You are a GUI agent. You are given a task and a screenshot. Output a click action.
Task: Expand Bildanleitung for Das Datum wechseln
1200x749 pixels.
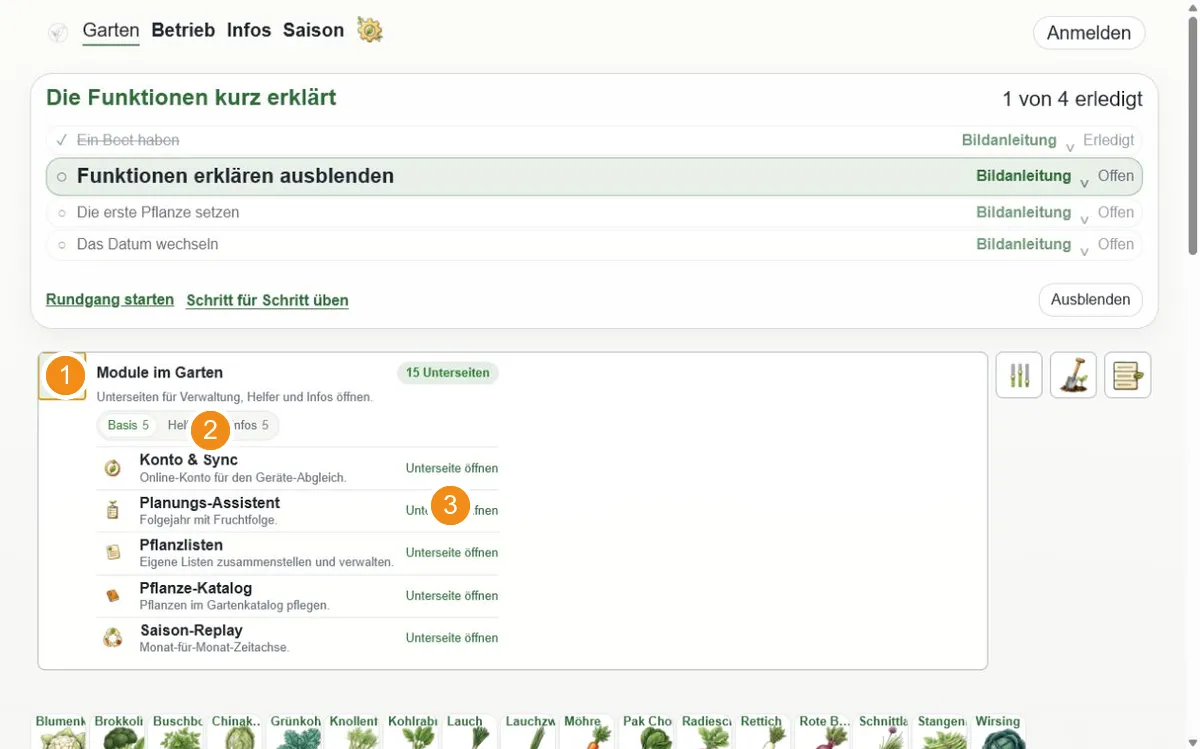[1033, 245]
